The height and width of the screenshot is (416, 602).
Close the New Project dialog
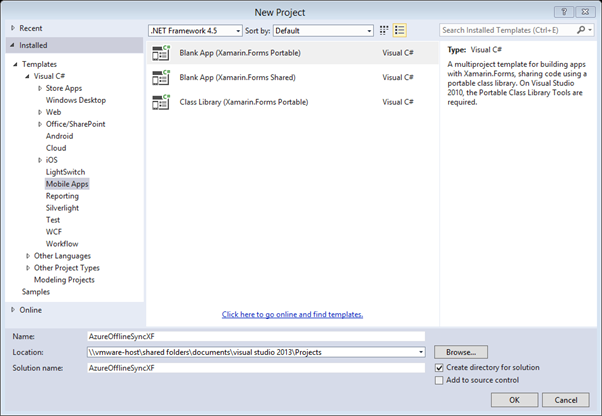pos(585,12)
